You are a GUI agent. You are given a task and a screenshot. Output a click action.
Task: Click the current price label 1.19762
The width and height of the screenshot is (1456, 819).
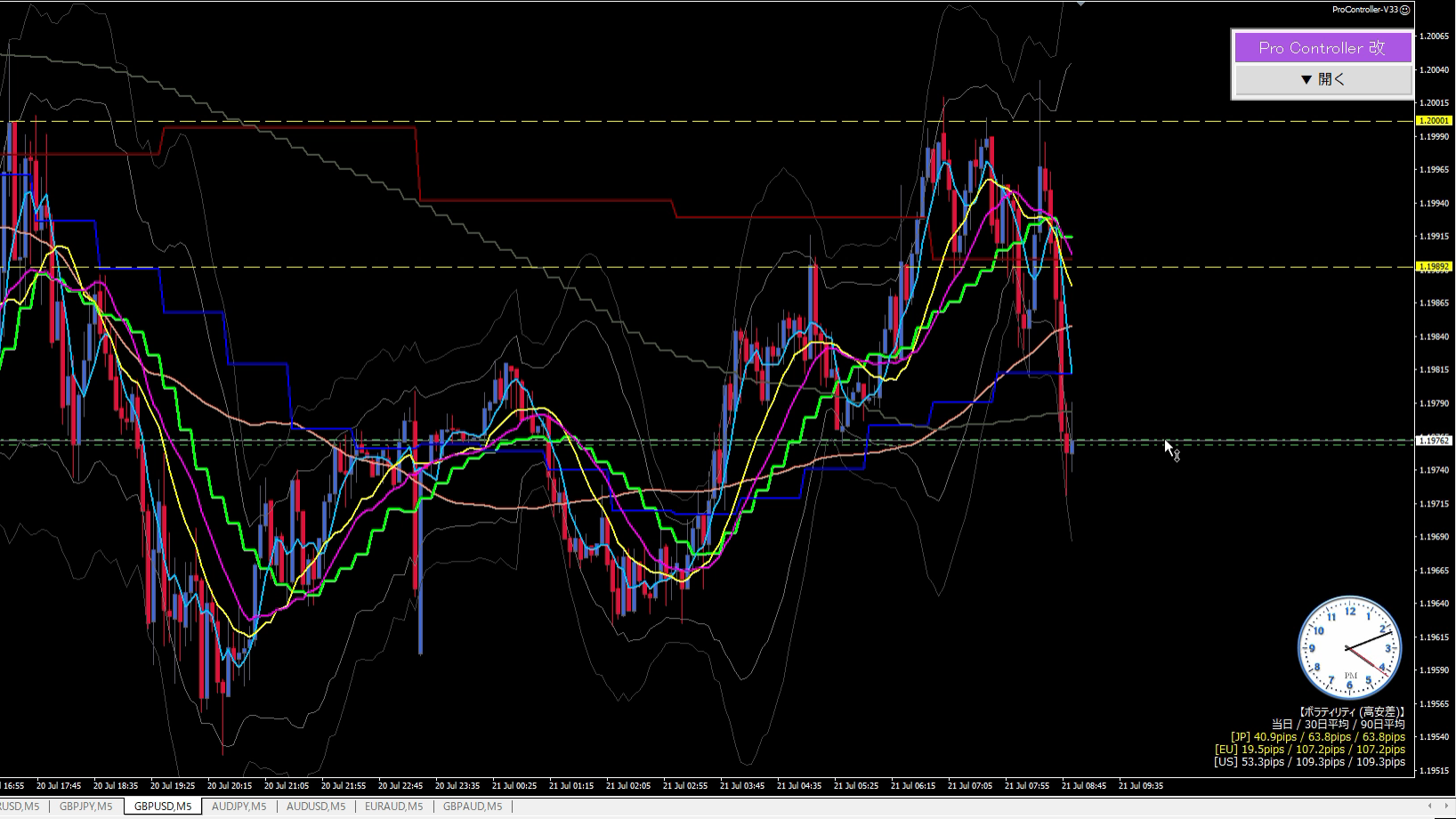click(x=1433, y=441)
